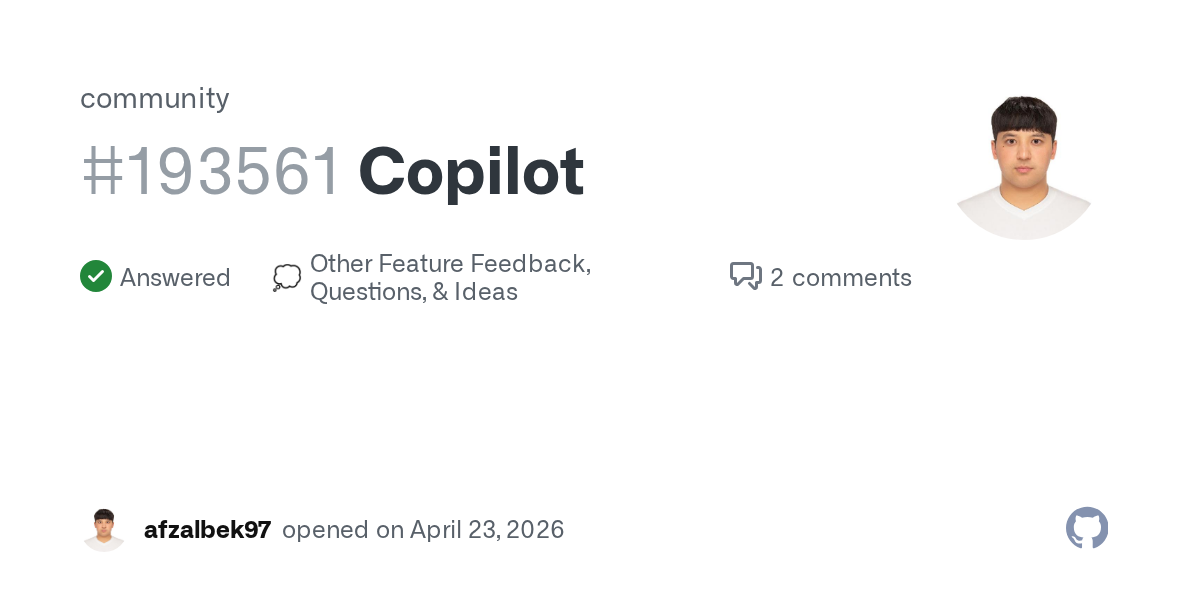Click the word "comments" beside the count
Image resolution: width=1200 pixels, height=600 pixels.
[852, 277]
